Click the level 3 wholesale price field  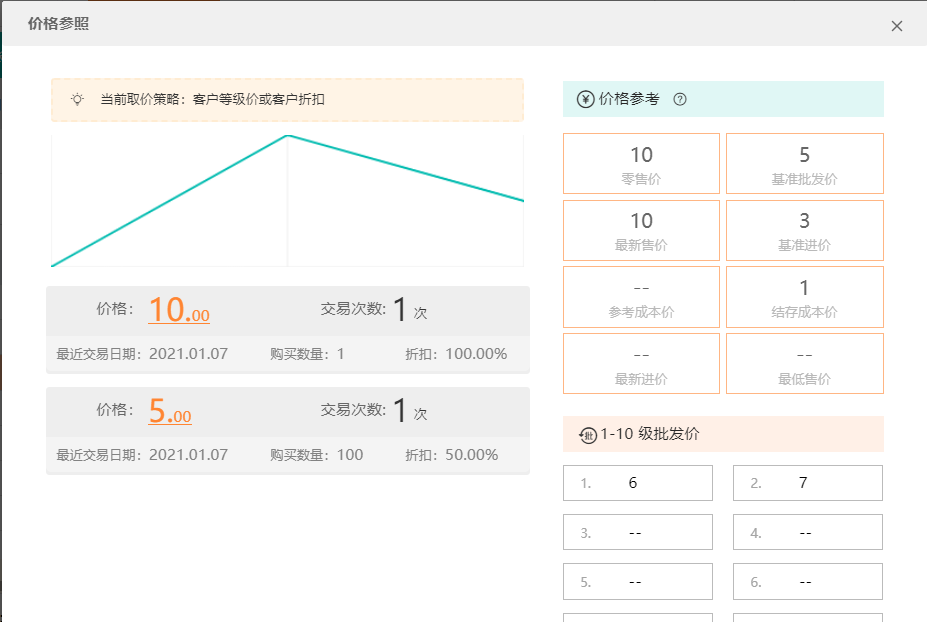[638, 532]
